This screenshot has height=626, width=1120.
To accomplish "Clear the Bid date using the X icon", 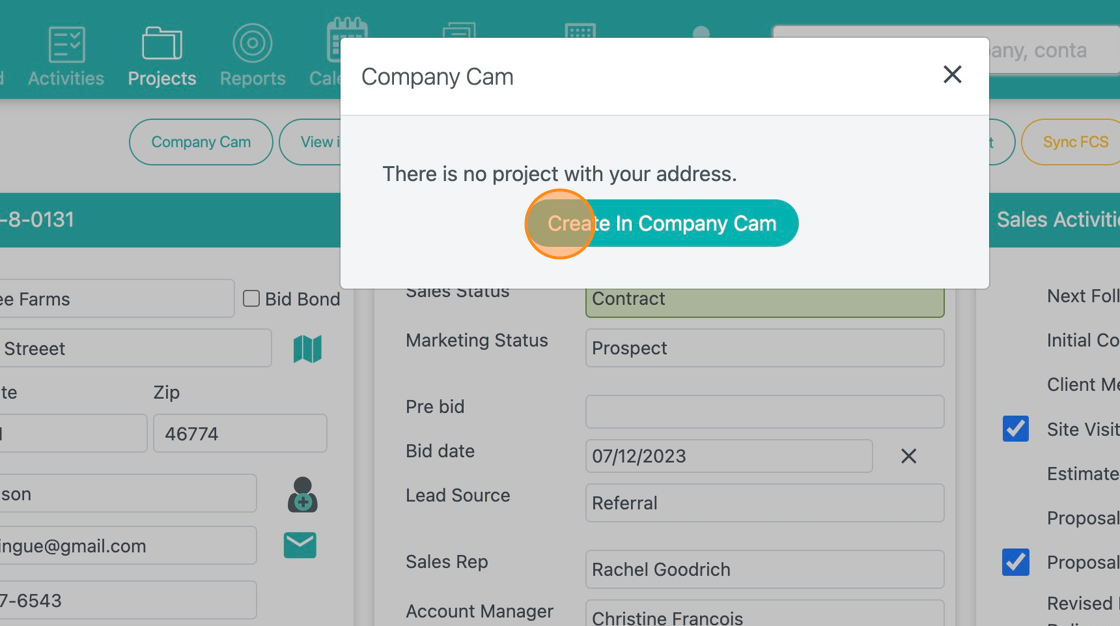I will tap(908, 456).
